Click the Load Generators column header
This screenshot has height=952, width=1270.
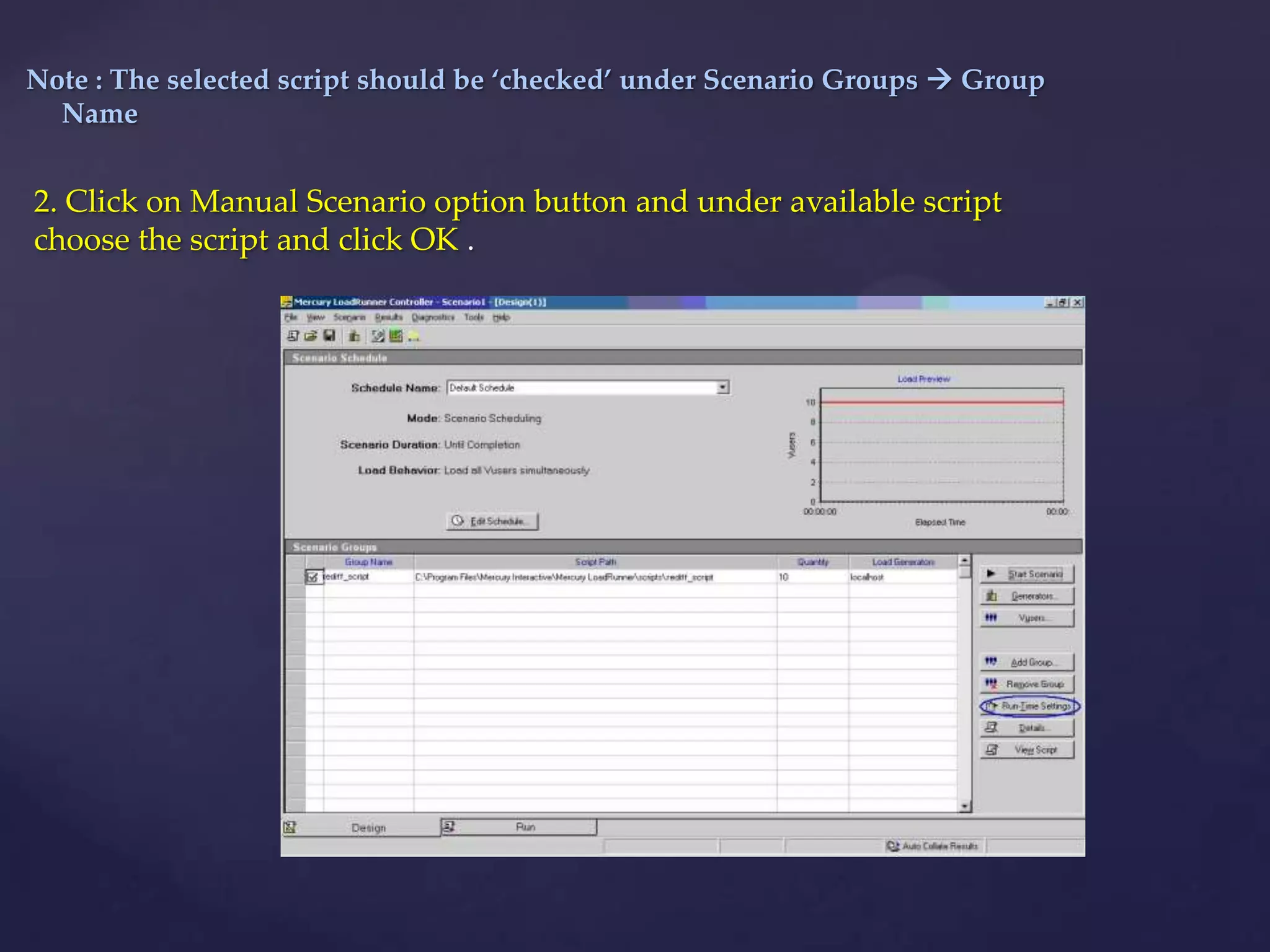tap(903, 562)
